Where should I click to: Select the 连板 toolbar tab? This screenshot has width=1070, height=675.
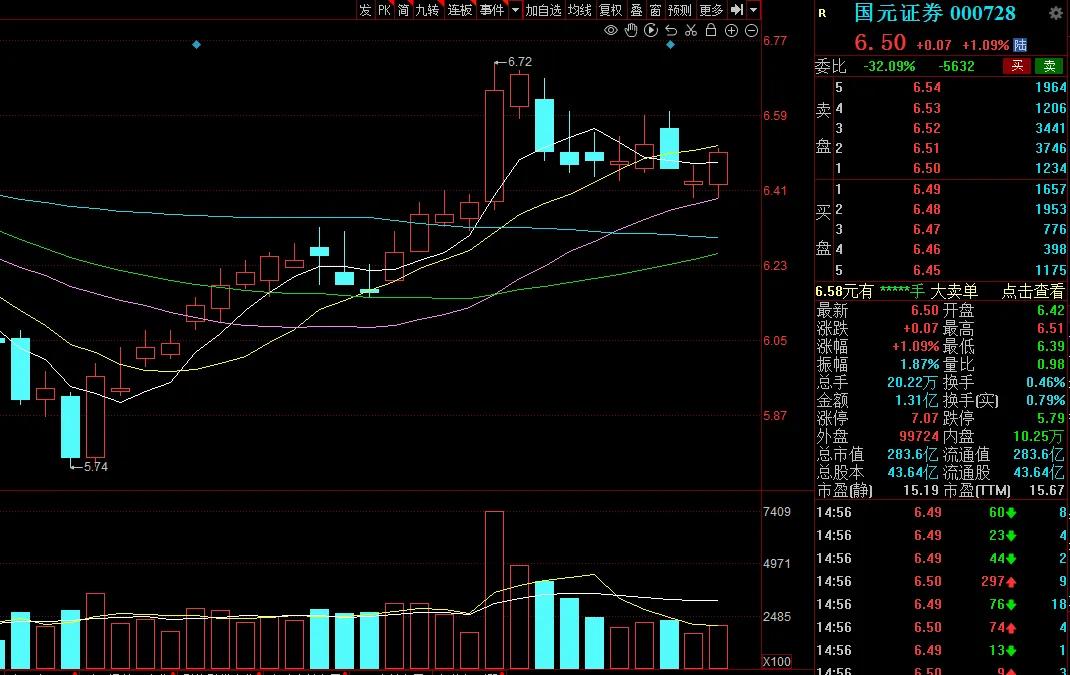click(x=460, y=10)
